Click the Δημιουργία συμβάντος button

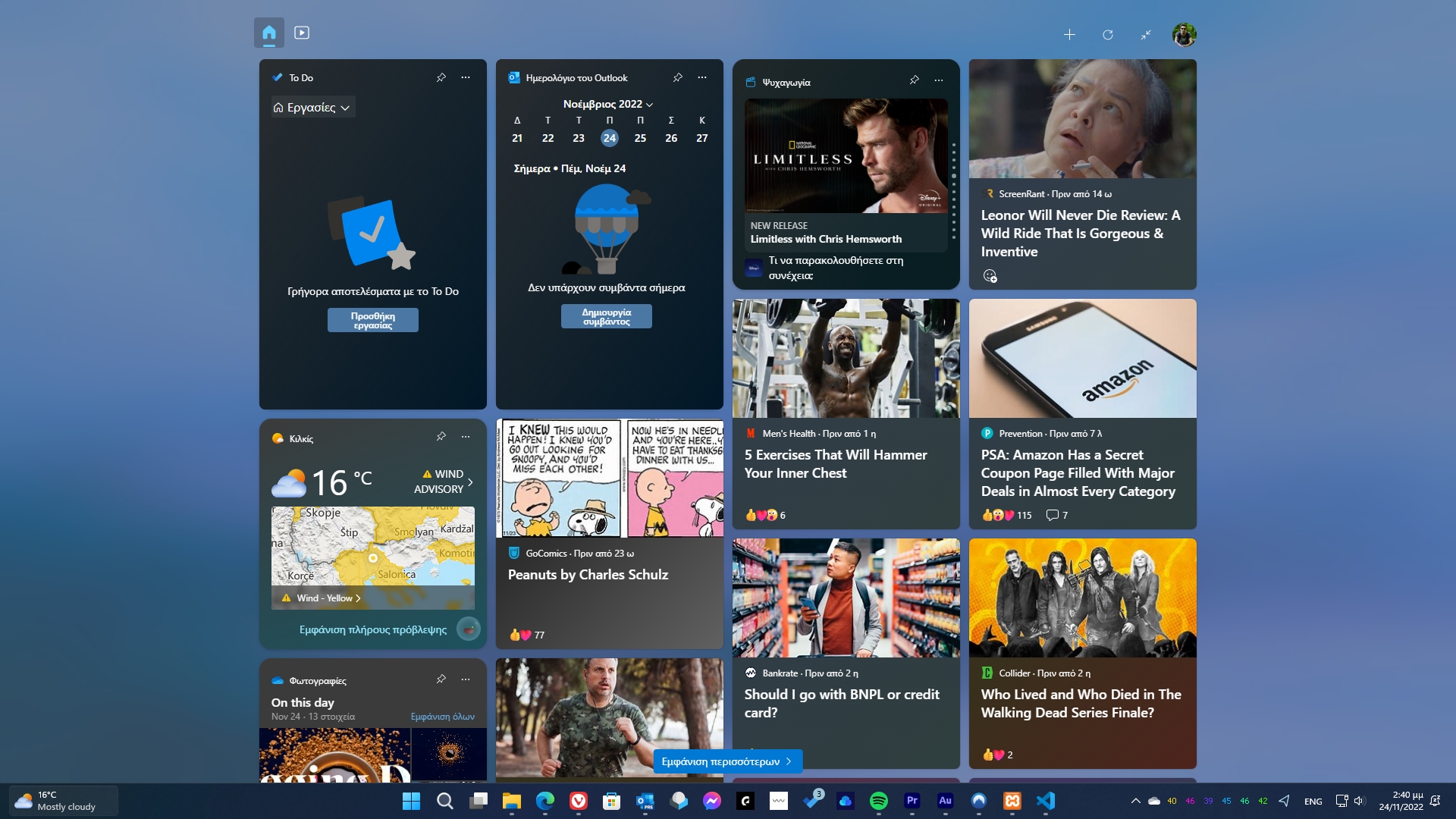[607, 316]
